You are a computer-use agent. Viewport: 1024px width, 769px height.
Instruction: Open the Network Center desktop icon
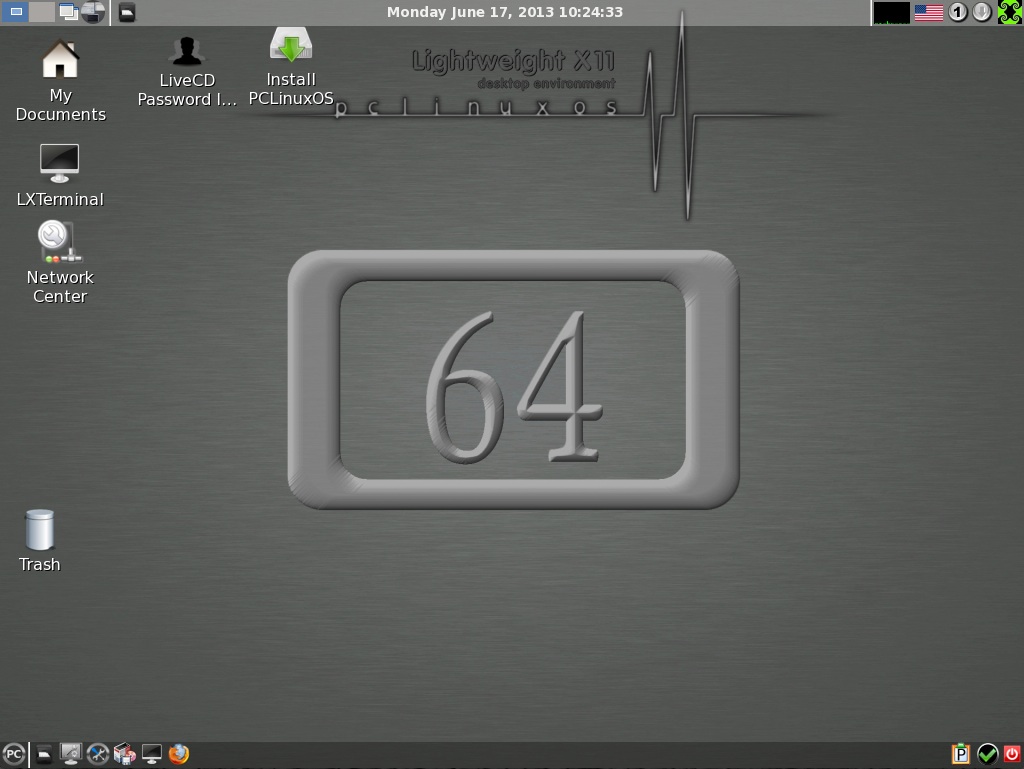click(x=59, y=262)
